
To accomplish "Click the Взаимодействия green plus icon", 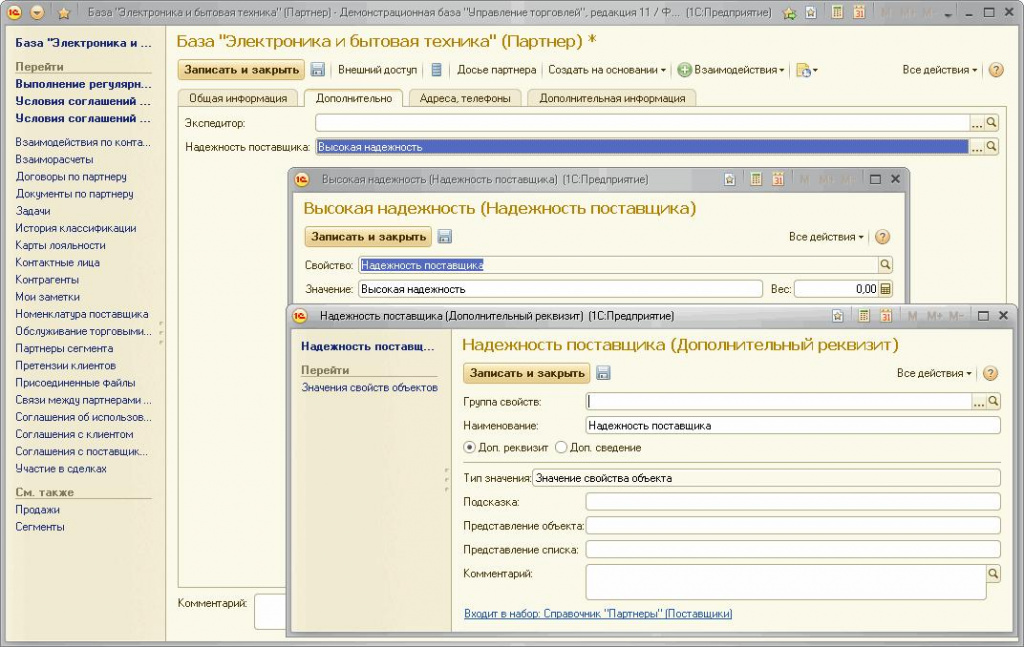I will pos(684,70).
